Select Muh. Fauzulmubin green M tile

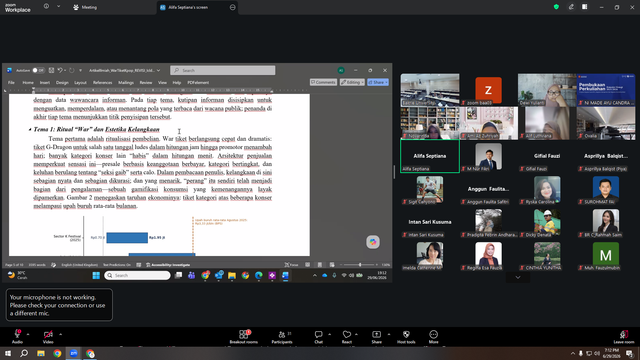[606, 255]
